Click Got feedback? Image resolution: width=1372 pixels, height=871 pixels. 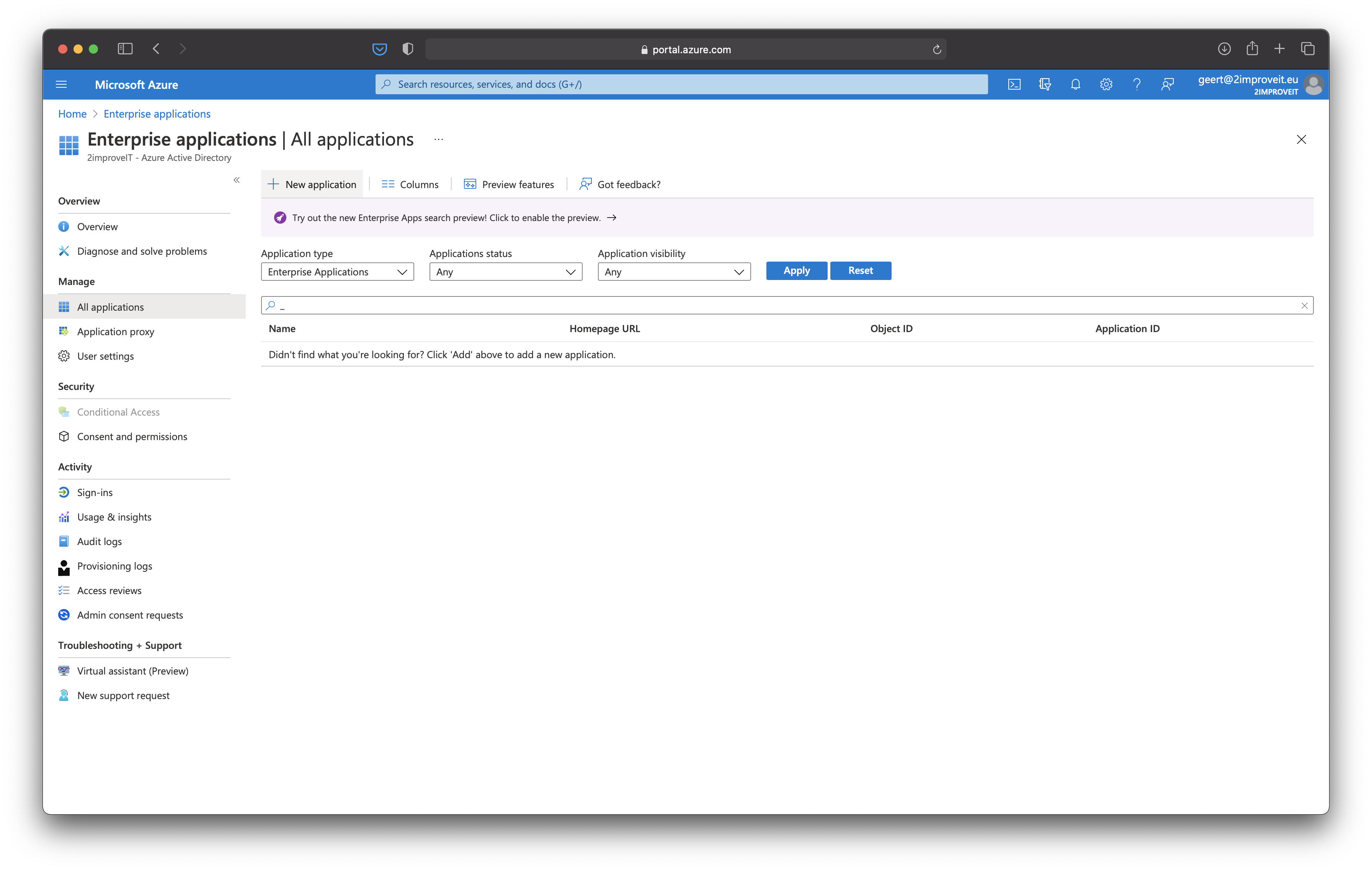[x=620, y=184]
